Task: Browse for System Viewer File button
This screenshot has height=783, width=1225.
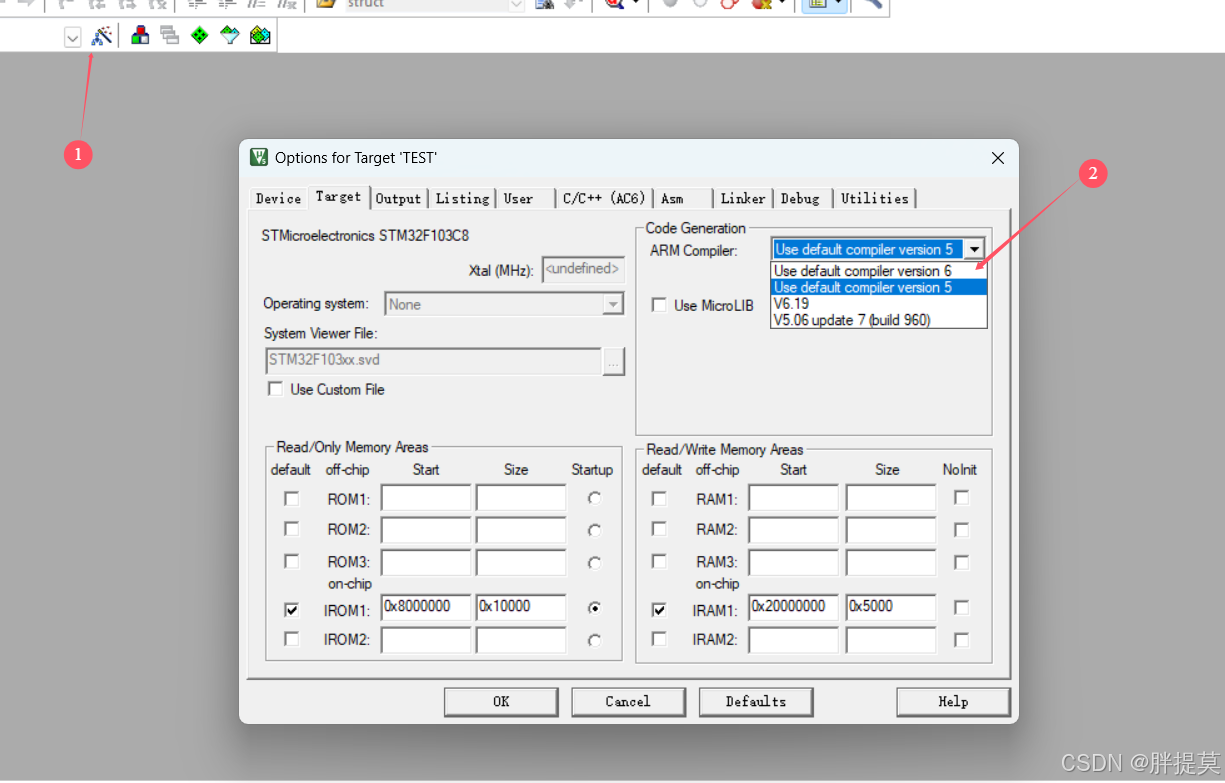Action: pos(614,362)
